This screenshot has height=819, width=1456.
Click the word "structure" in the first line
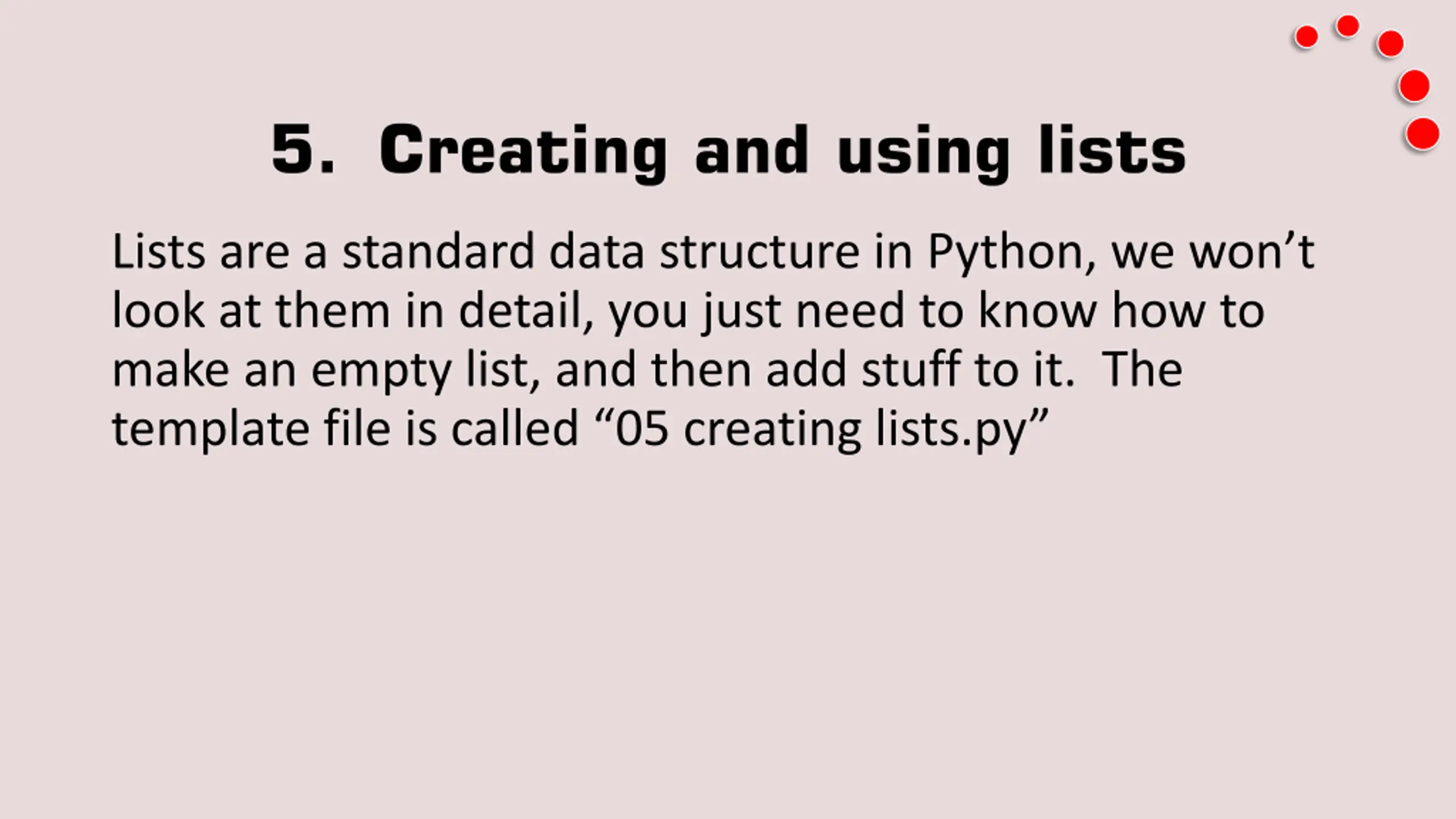point(760,252)
